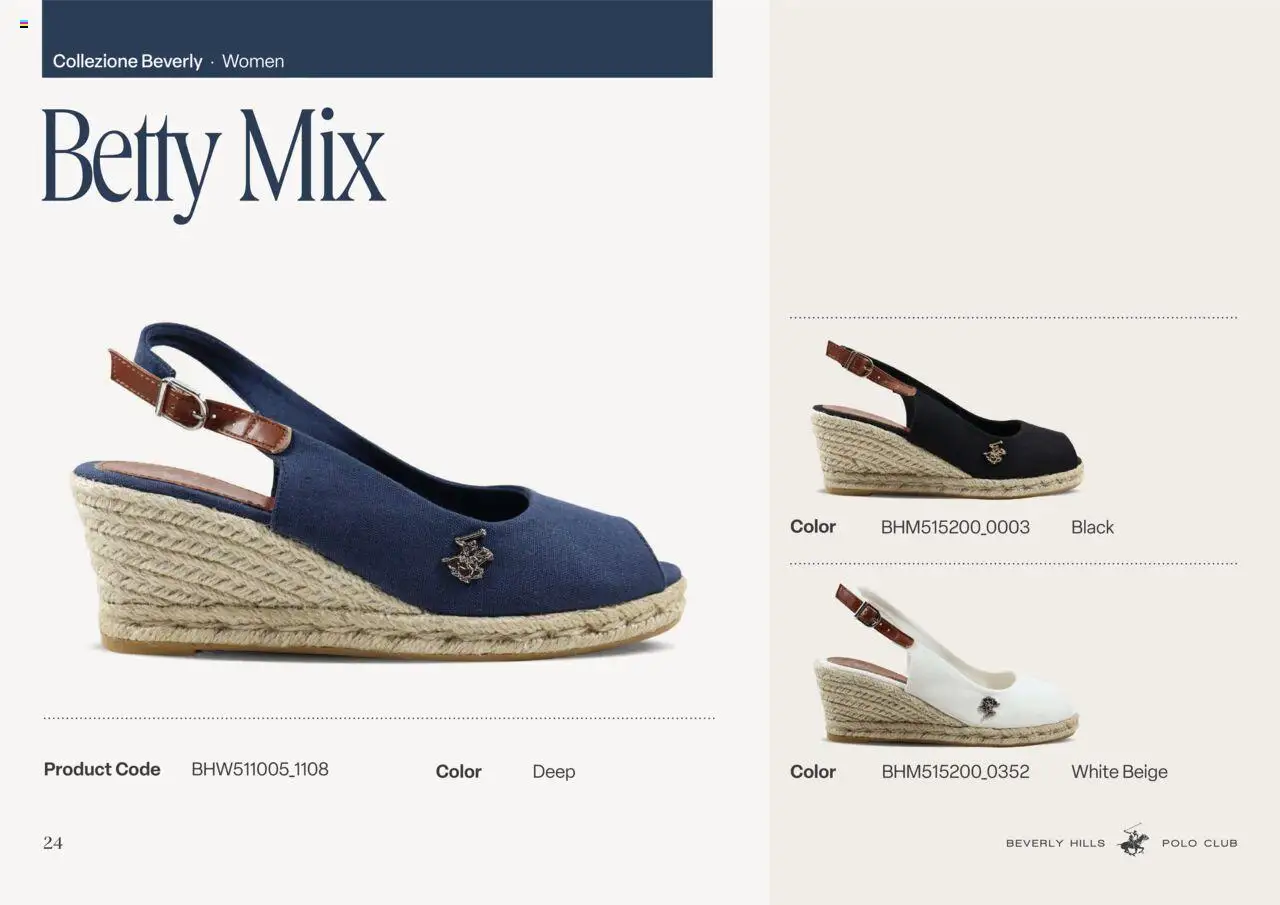Click the Collezione Beverly header label
Image resolution: width=1280 pixels, height=905 pixels.
point(127,61)
